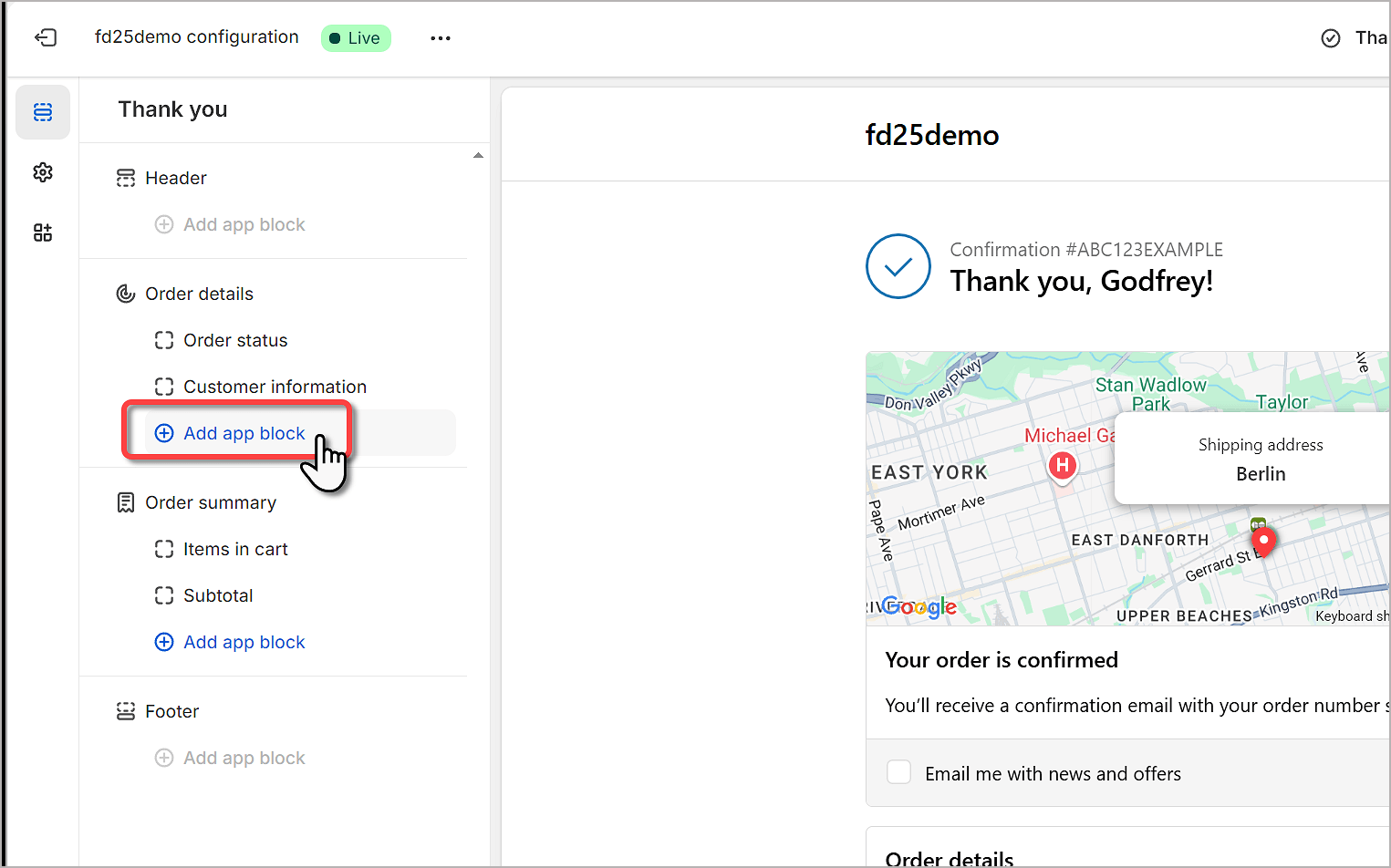Add app block under Order details
This screenshot has width=1391, height=868.
(244, 433)
